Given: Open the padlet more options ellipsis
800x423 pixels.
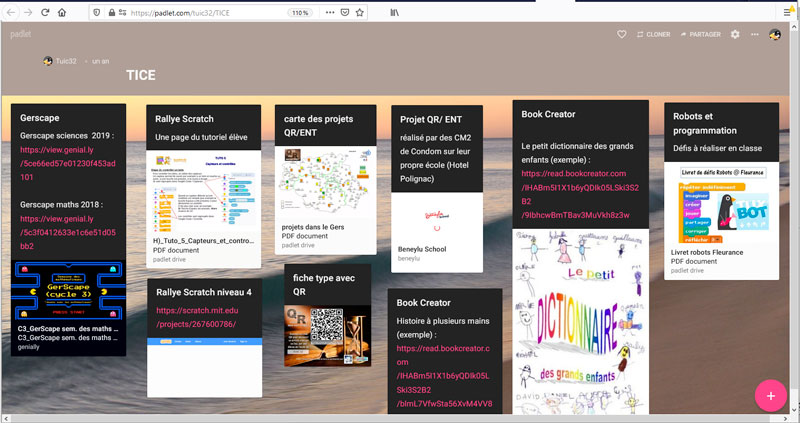Looking at the screenshot, I should pyautogui.click(x=755, y=34).
